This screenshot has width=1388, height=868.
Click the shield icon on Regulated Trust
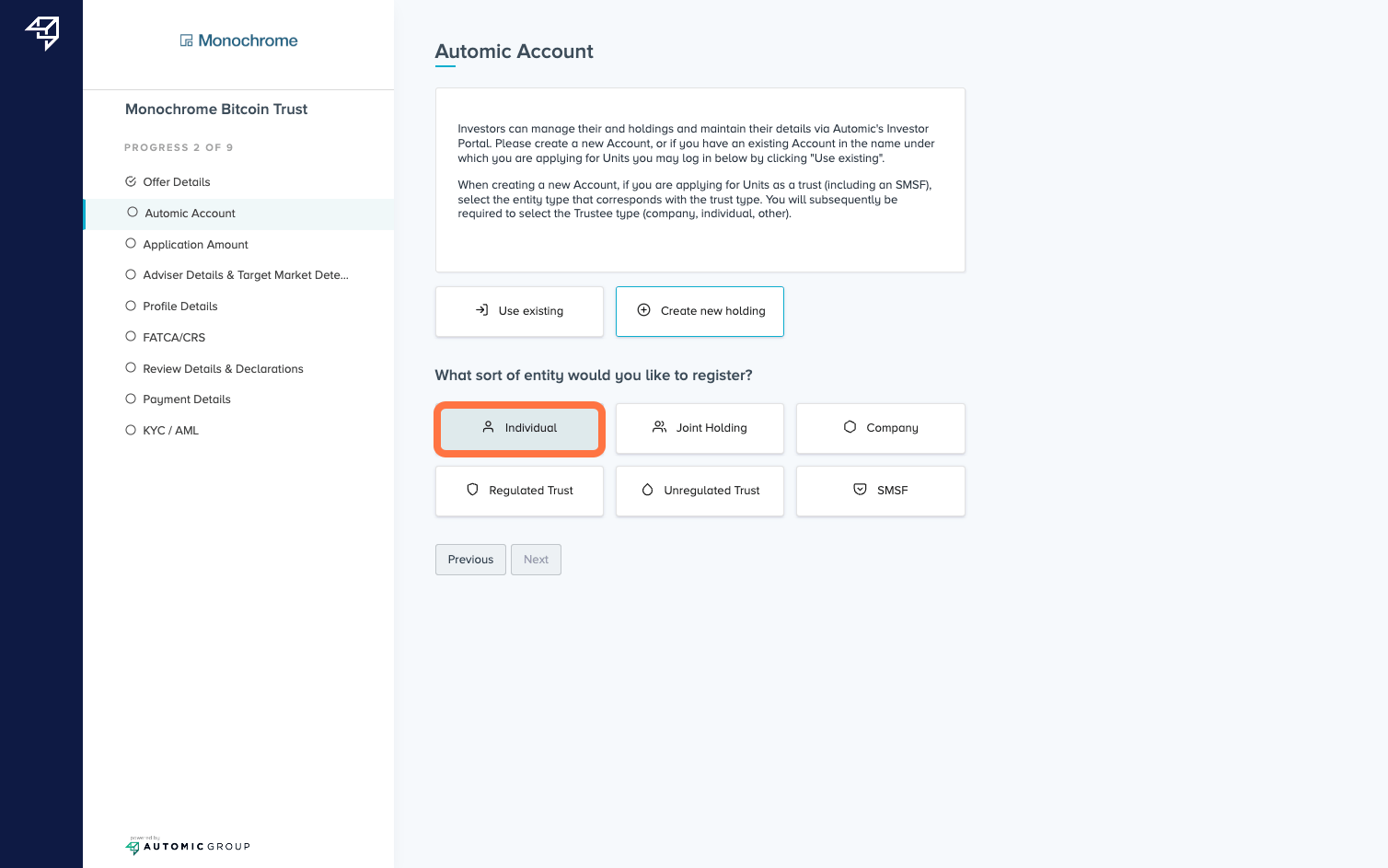click(472, 490)
